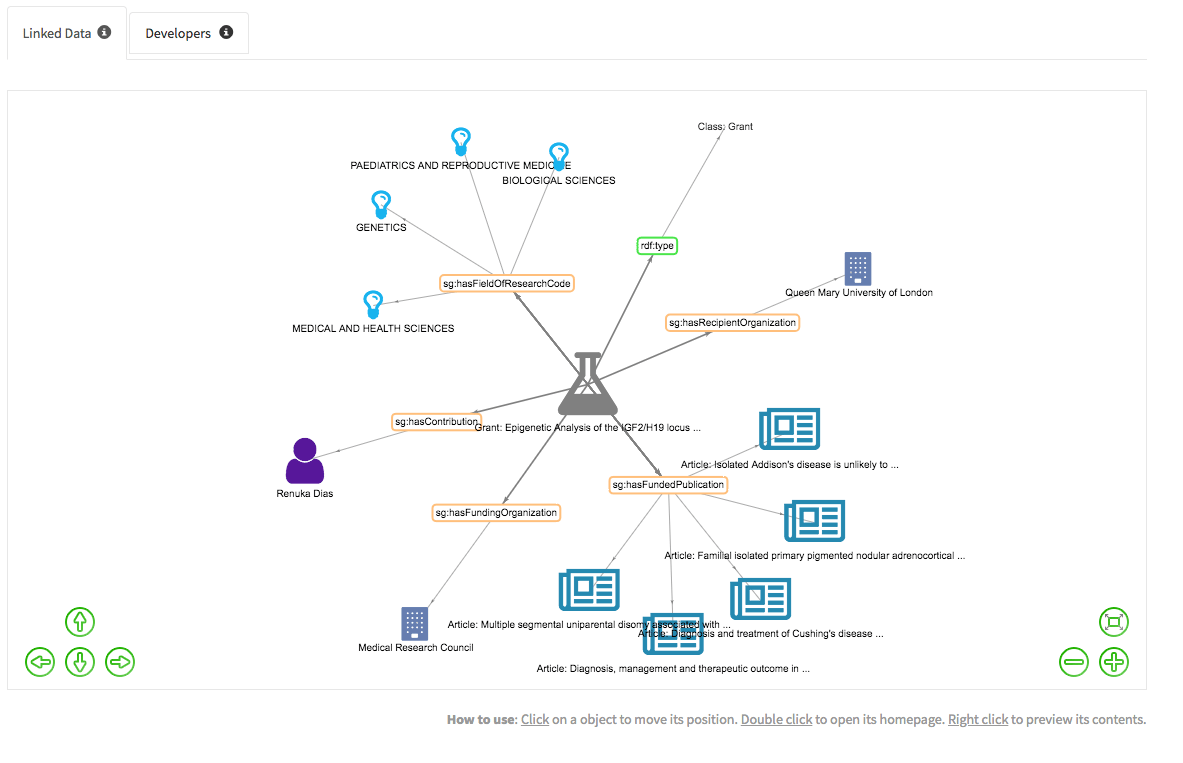The width and height of the screenshot is (1183, 763).
Task: Zoom in with the plus button
Action: click(1113, 661)
